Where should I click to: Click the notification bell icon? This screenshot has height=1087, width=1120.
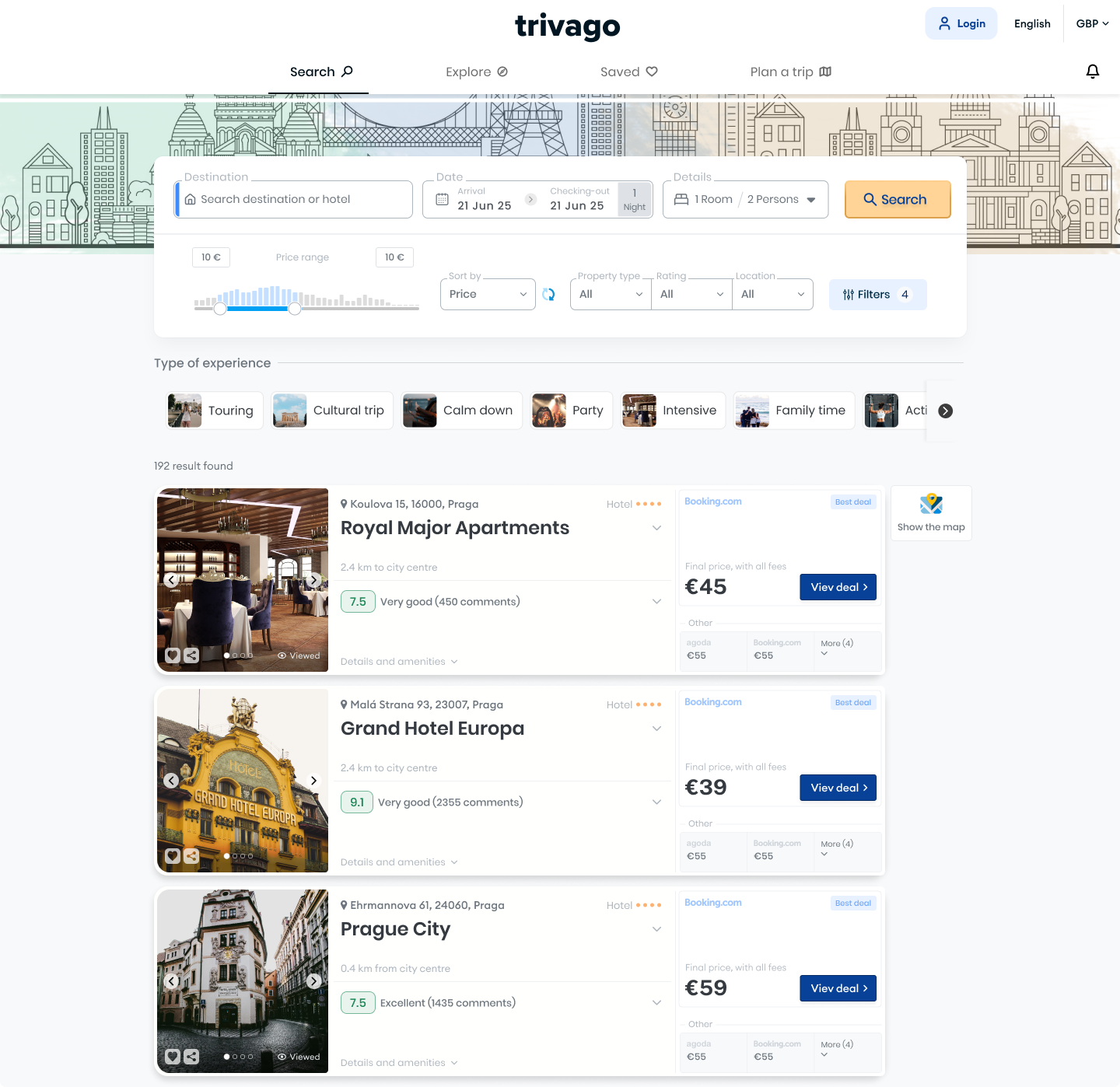[x=1092, y=72]
